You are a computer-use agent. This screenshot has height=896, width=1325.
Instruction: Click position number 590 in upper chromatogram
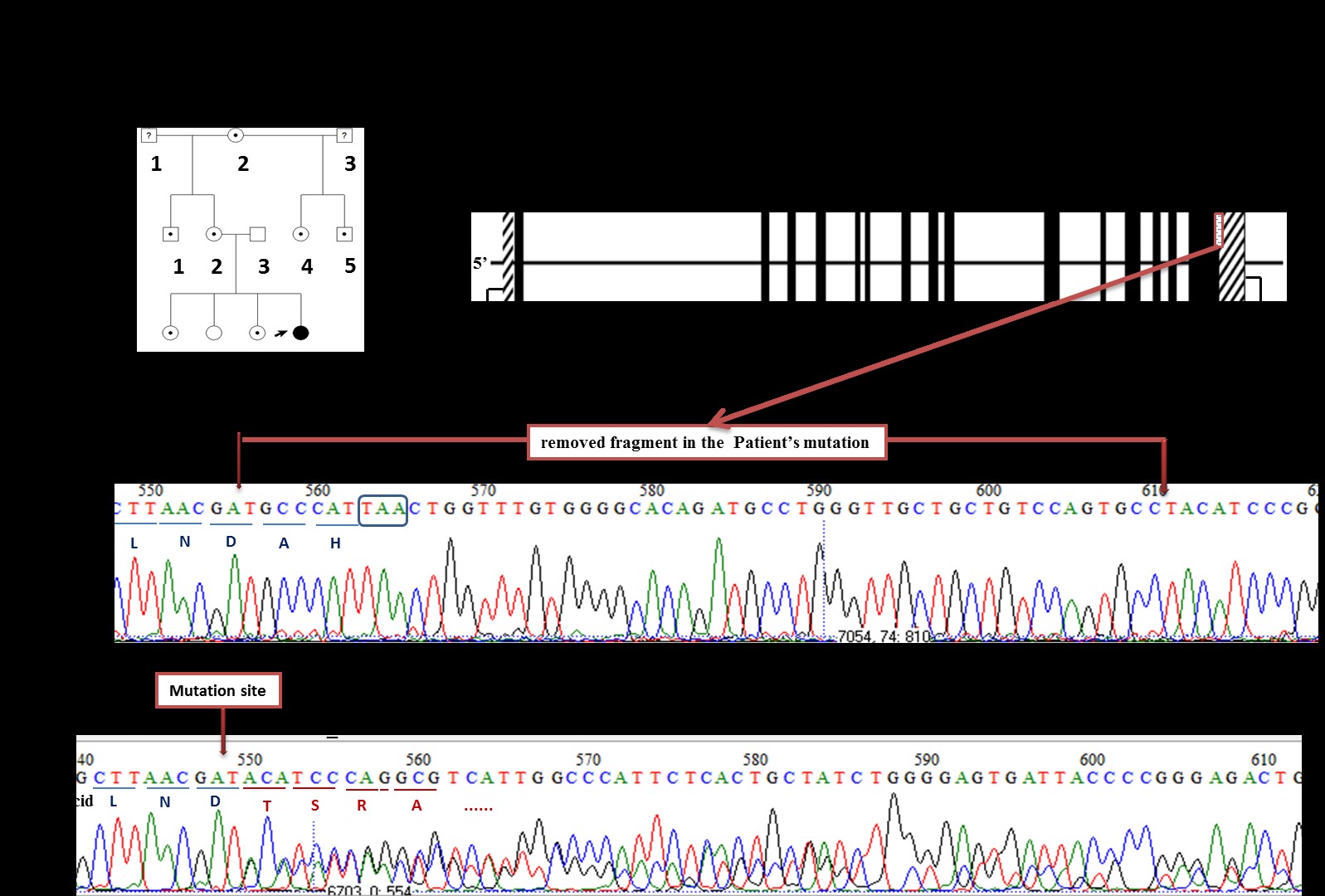tap(818, 490)
